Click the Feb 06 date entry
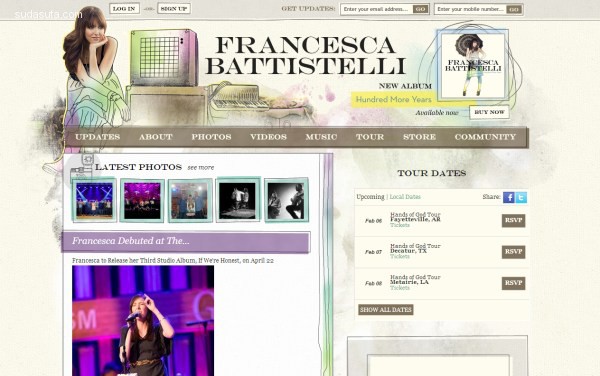Screen dimensions: 600x376 click(x=373, y=221)
